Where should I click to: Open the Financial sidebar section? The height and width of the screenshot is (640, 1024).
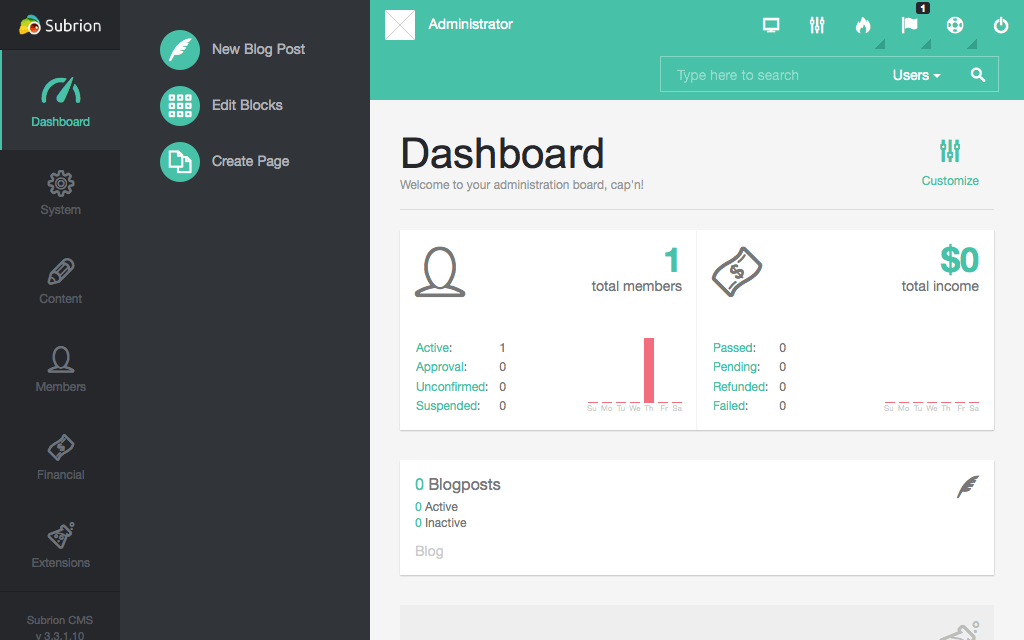click(61, 457)
